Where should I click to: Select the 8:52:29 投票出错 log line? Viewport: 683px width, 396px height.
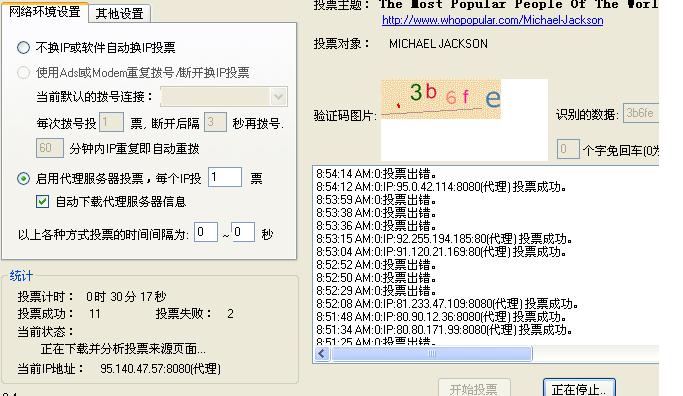377,291
